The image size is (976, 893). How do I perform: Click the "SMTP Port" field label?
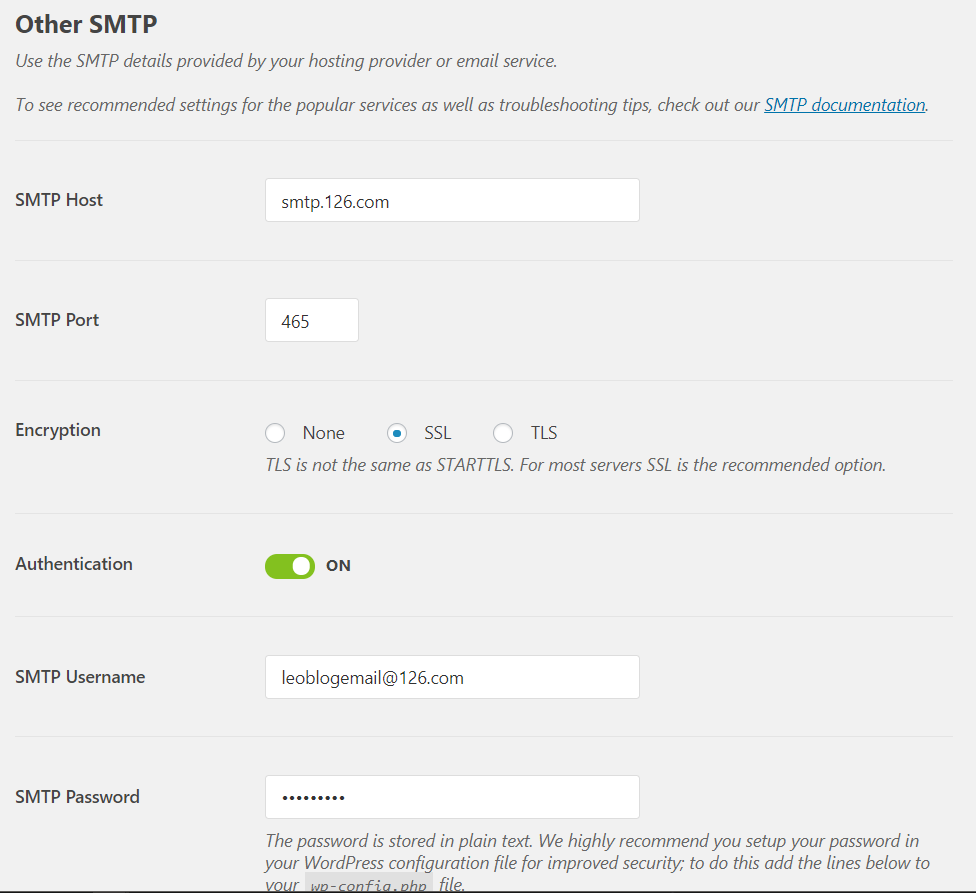tap(57, 320)
